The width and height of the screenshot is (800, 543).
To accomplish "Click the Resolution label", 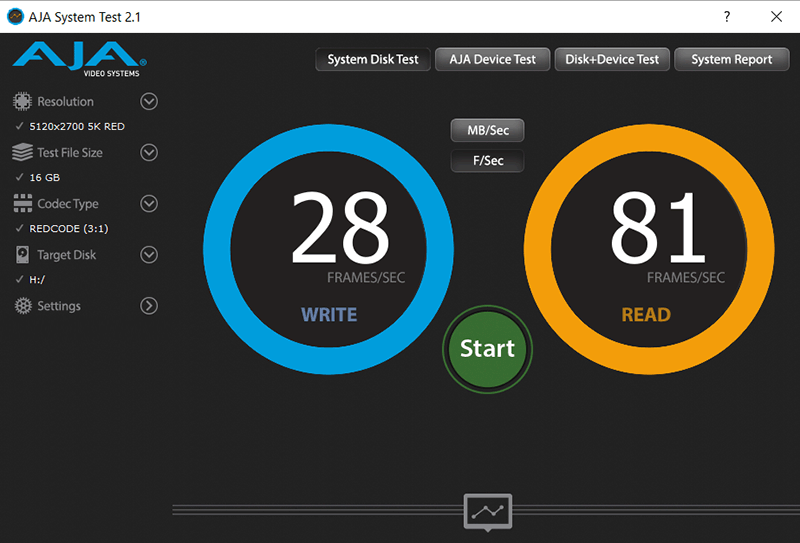I will [65, 102].
